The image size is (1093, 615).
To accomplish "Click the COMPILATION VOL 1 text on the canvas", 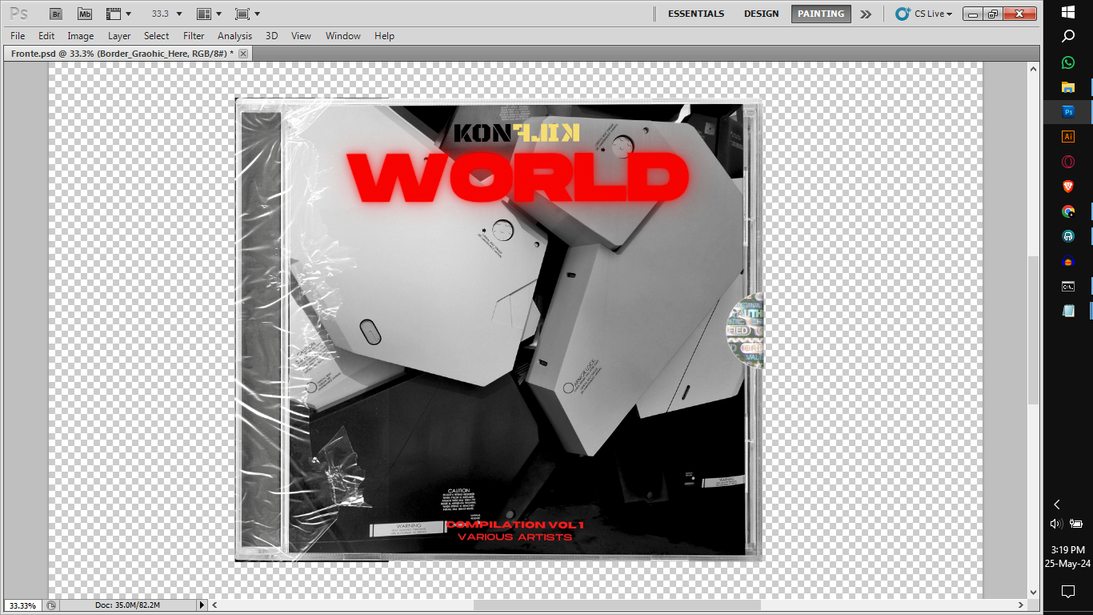I will tap(515, 524).
